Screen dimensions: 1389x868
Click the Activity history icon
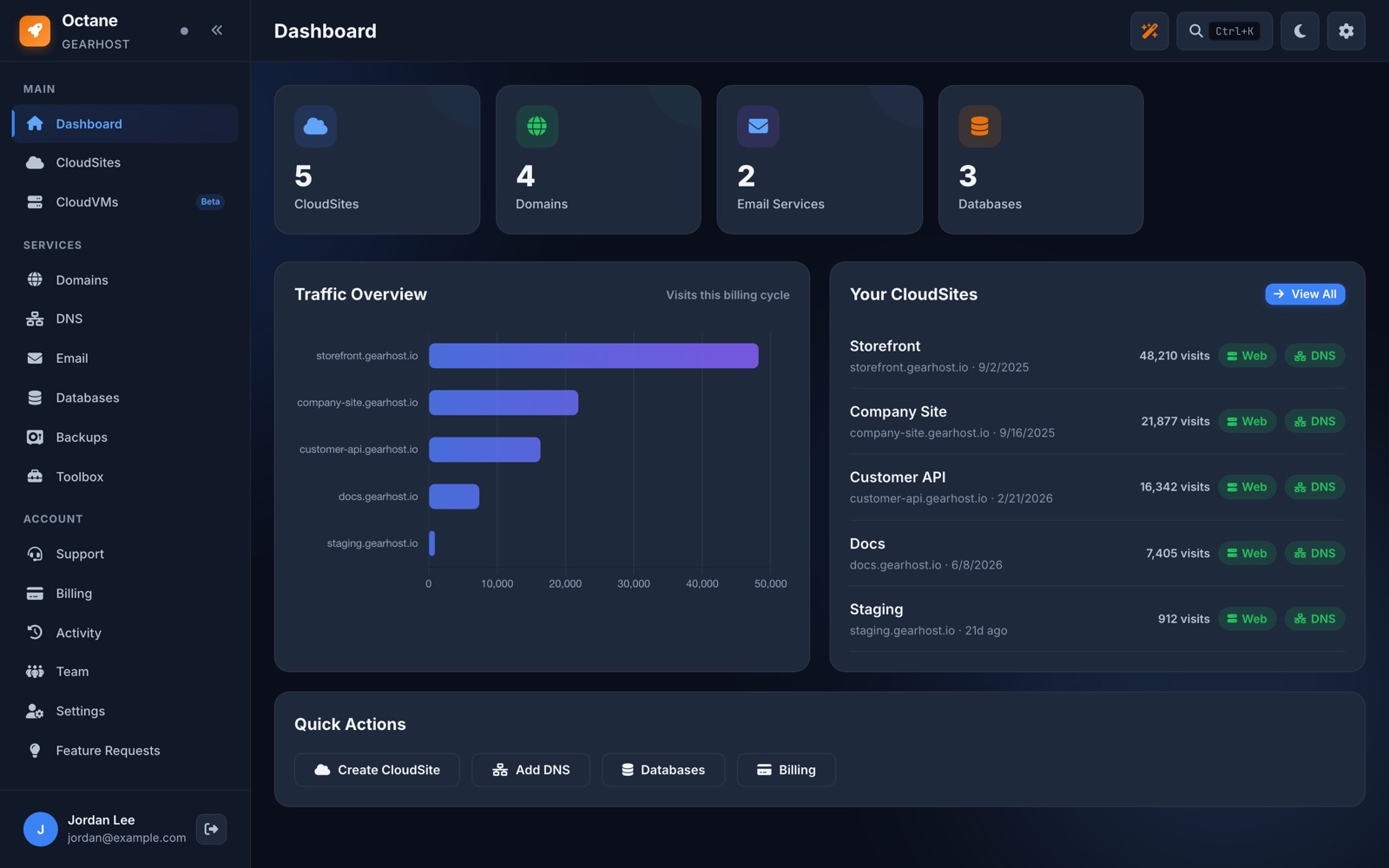pos(35,633)
